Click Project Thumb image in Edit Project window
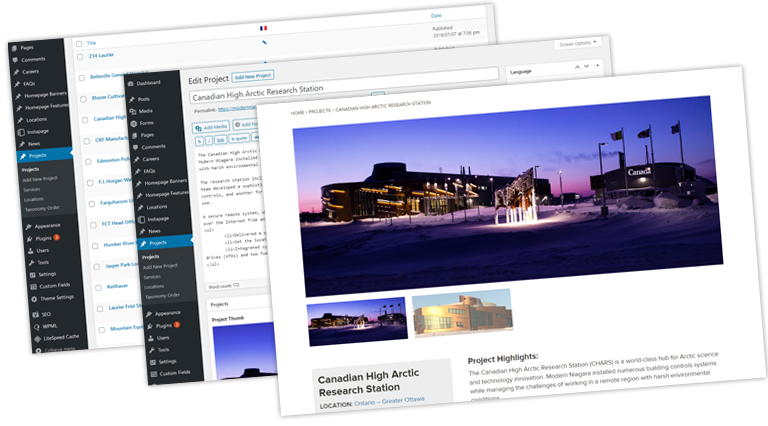The height and width of the screenshot is (426, 768). point(243,352)
